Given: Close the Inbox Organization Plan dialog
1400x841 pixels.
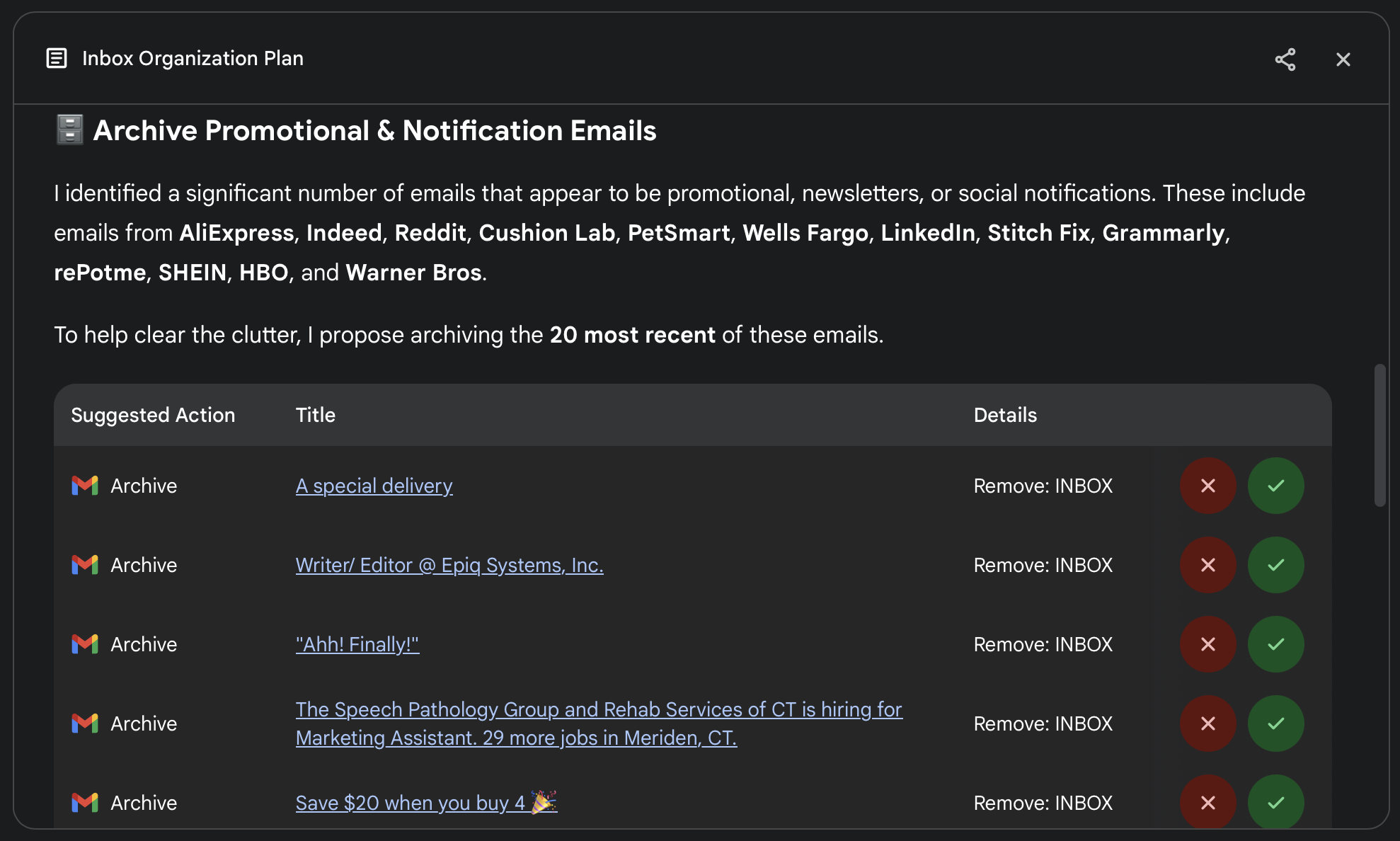Looking at the screenshot, I should [1343, 59].
